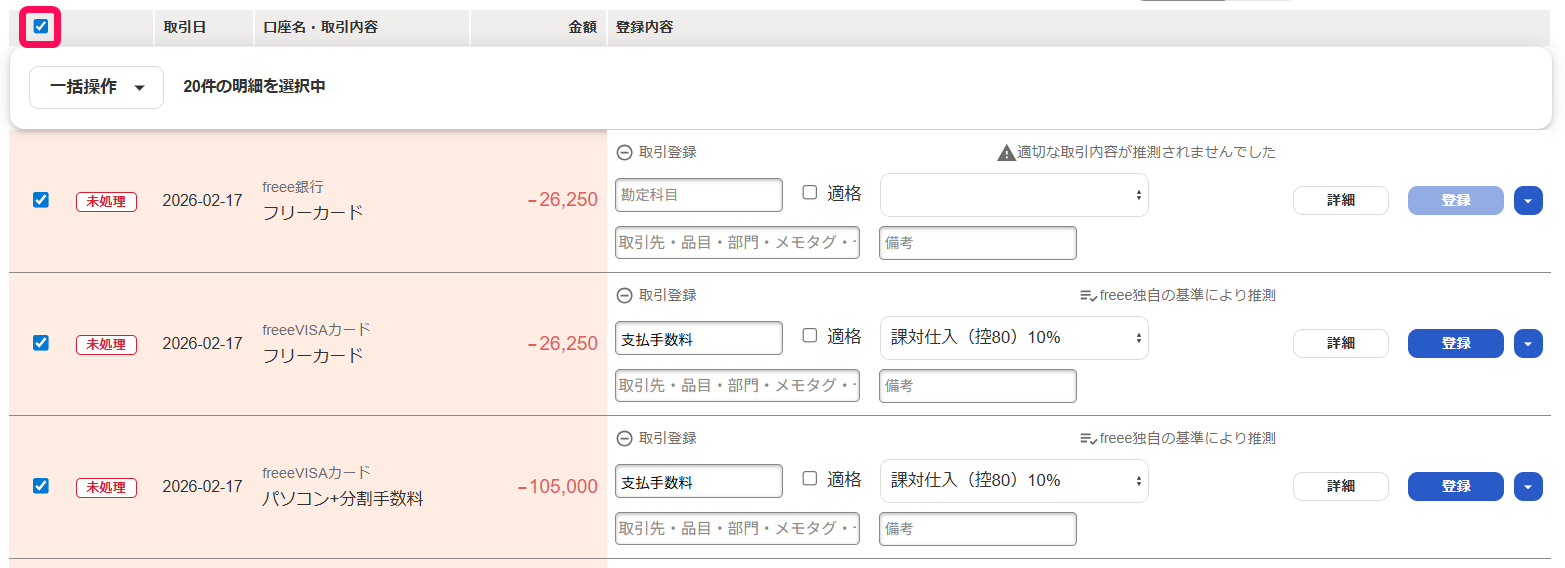1565x568 pixels.
Task: Open the empty tax category dropdown in freee銀行 row
Action: [x=1014, y=195]
